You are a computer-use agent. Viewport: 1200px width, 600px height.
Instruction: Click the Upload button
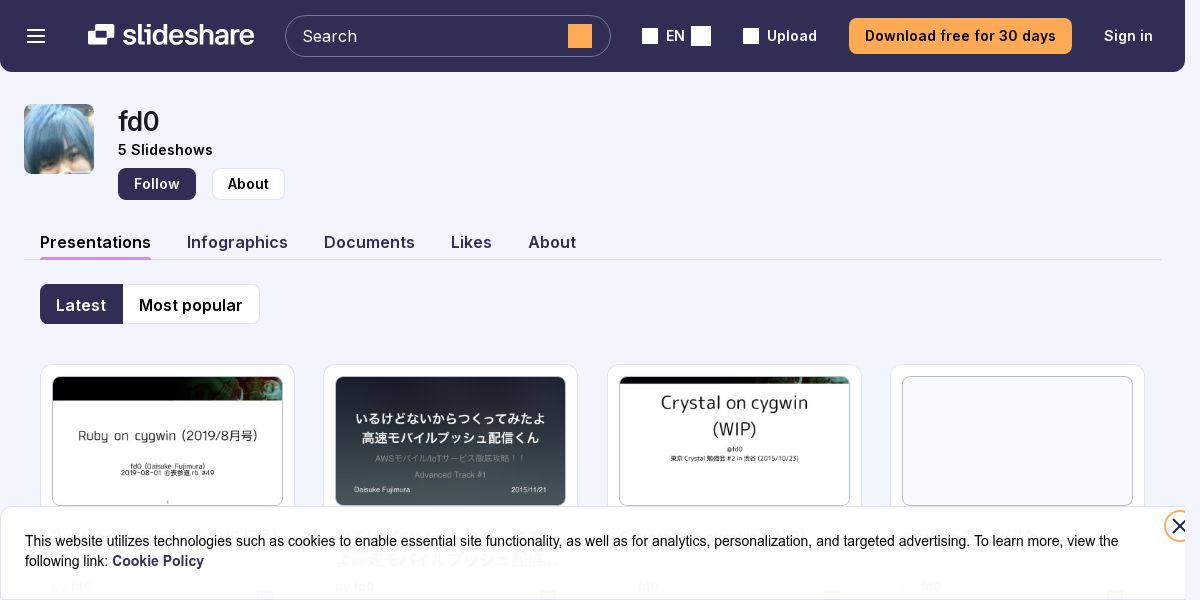pos(780,36)
